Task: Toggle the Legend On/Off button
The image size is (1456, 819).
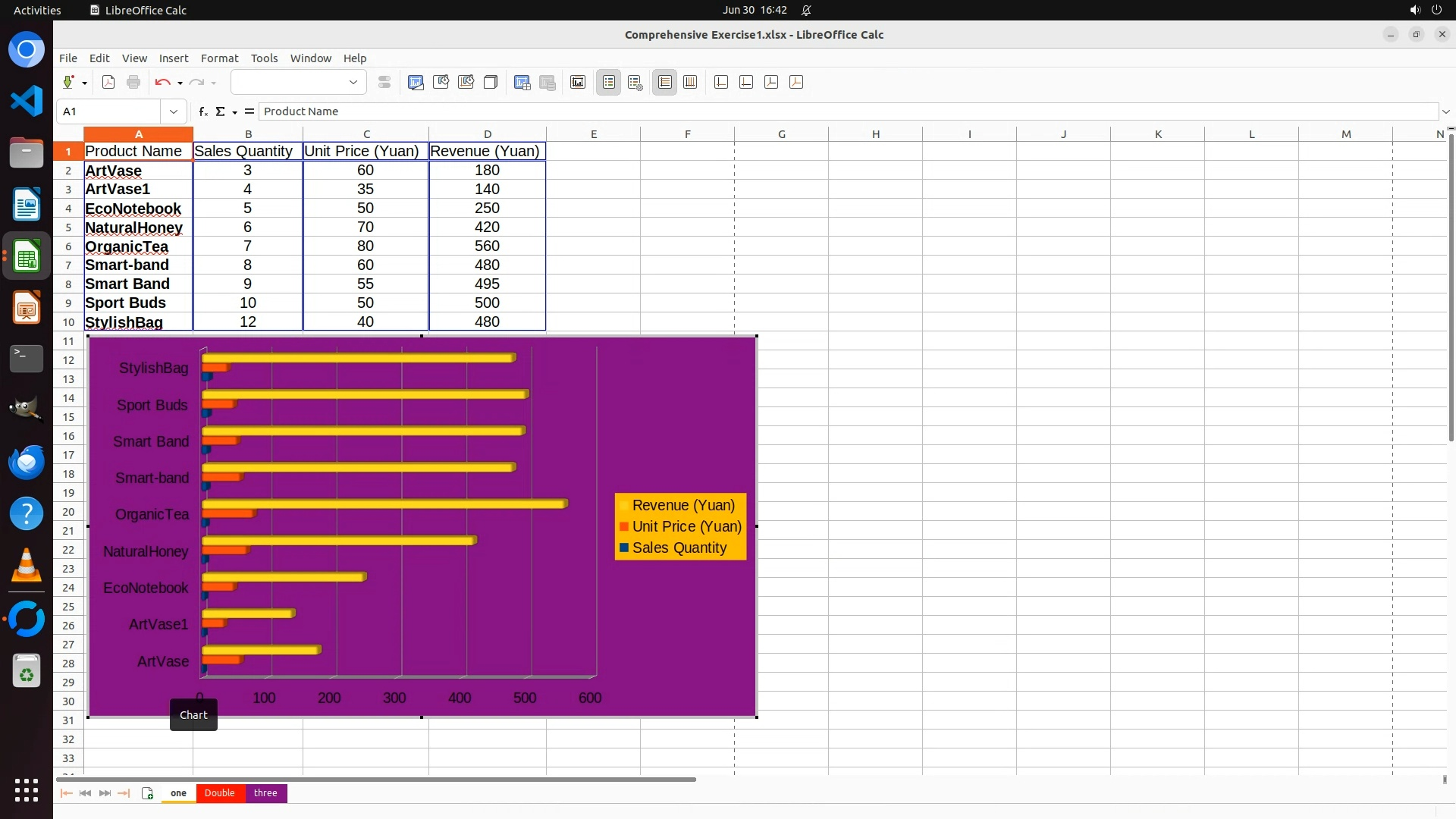Action: 609,83
